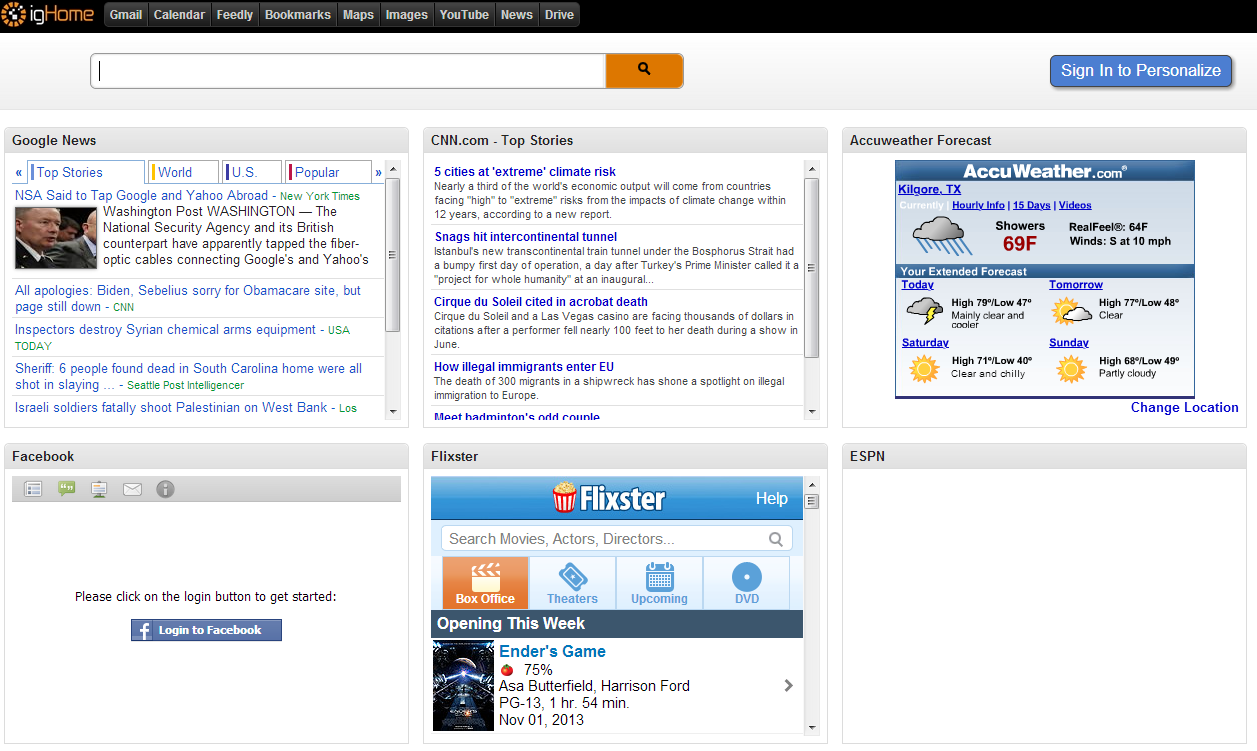This screenshot has width=1257, height=751.
Task: Click the Flixster search magnifier icon
Action: (x=776, y=539)
